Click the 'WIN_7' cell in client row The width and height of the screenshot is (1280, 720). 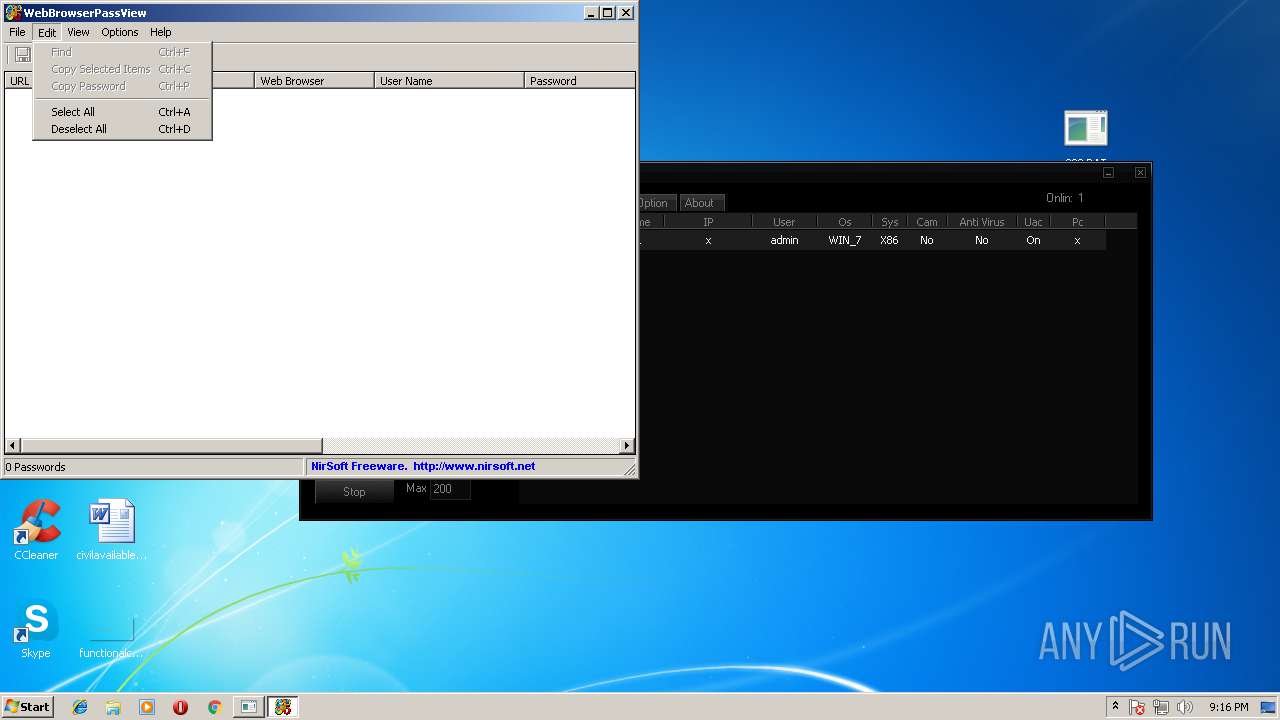[845, 240]
